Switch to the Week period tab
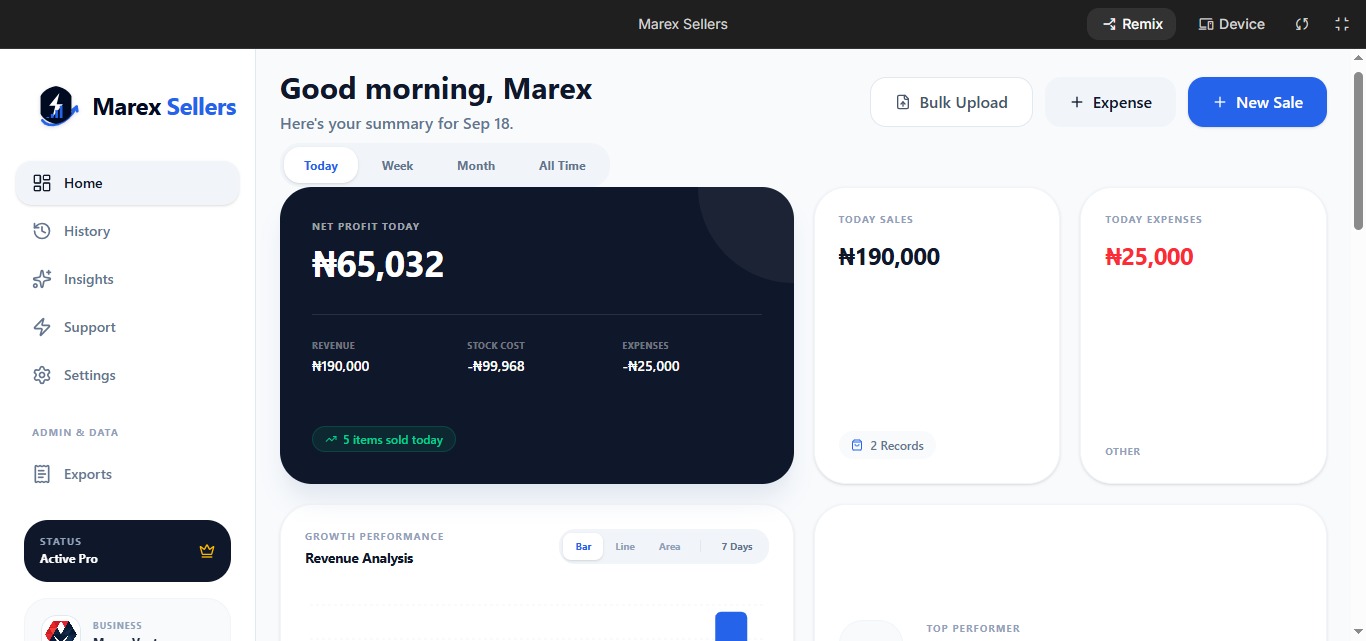 [397, 165]
